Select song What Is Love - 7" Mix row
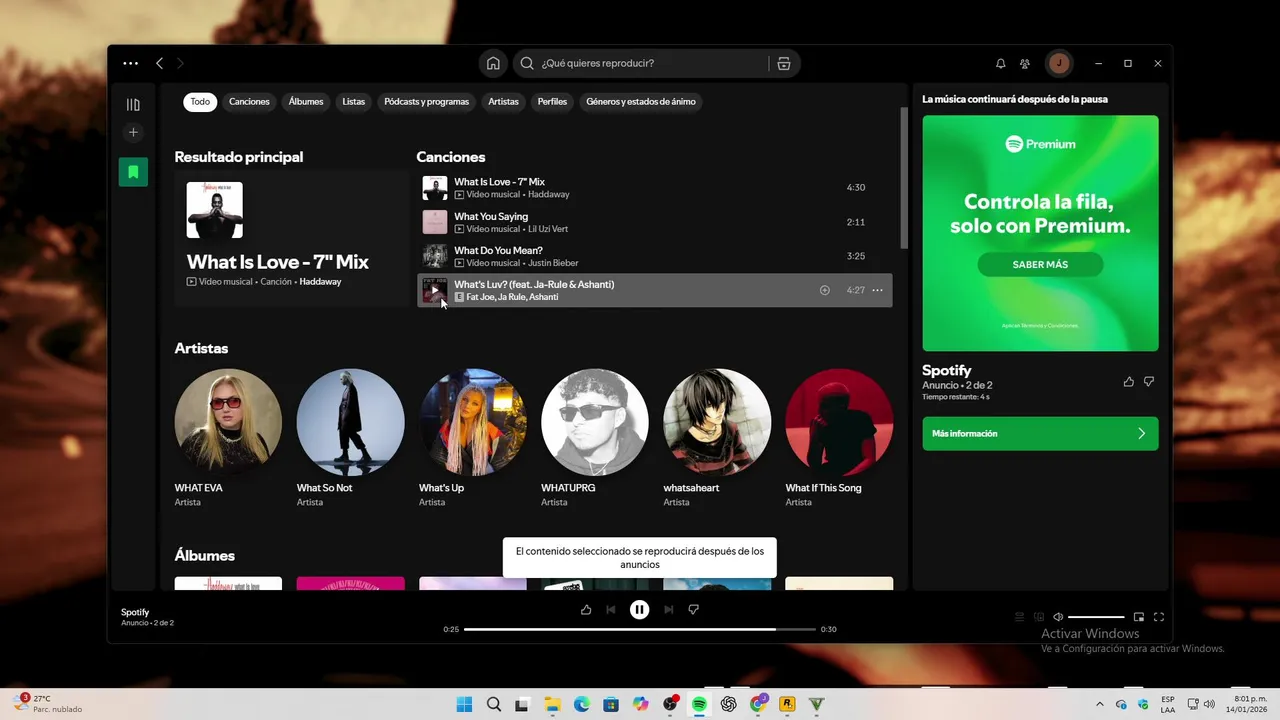This screenshot has width=1280, height=720. pyautogui.click(x=655, y=187)
